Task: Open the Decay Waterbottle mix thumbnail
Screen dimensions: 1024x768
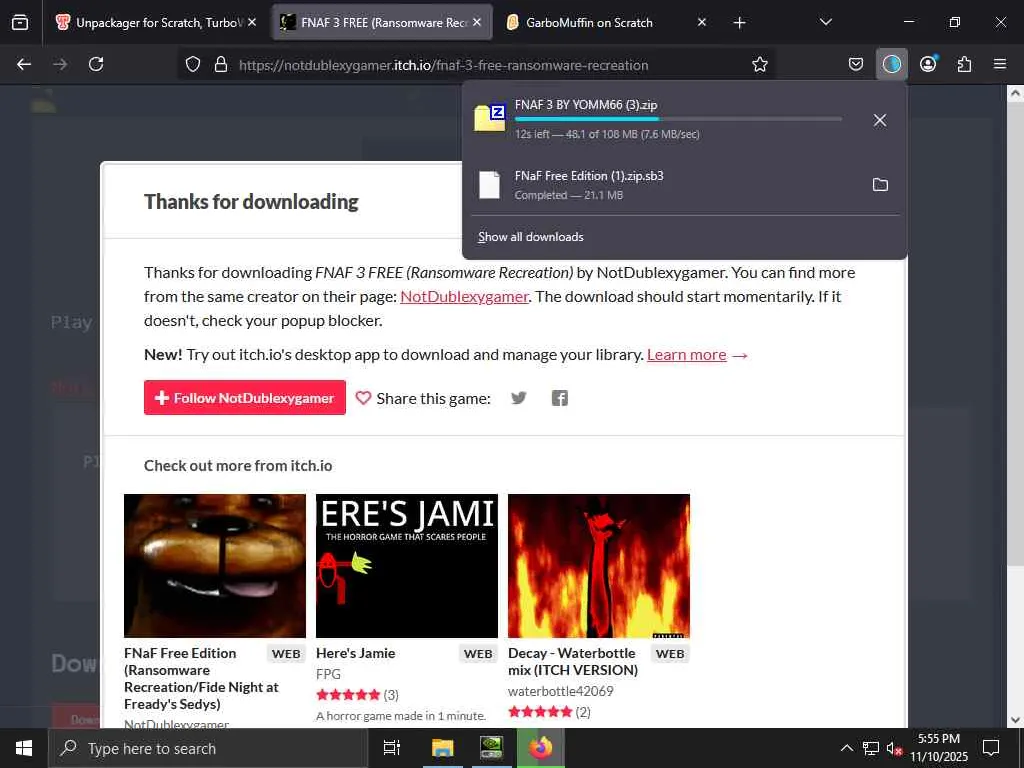Action: pos(599,566)
